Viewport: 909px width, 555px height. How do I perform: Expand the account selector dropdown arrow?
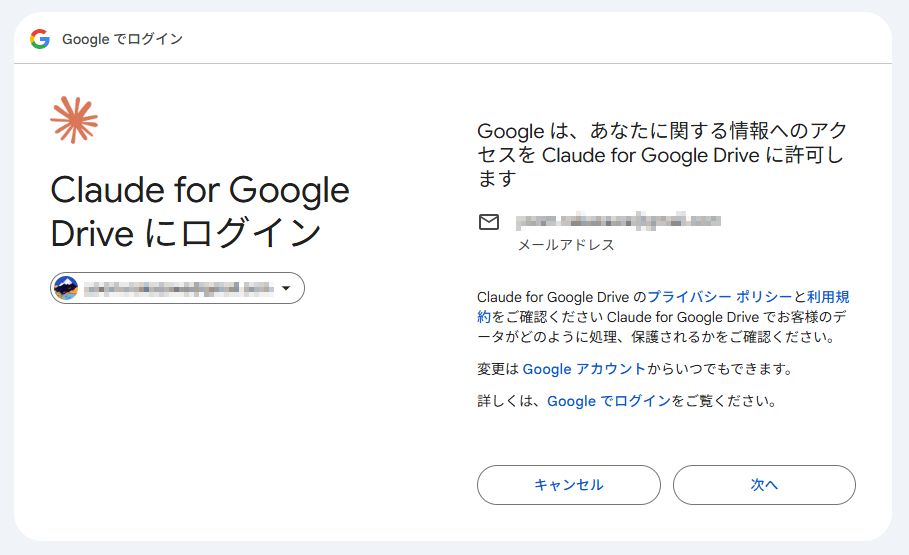286,288
